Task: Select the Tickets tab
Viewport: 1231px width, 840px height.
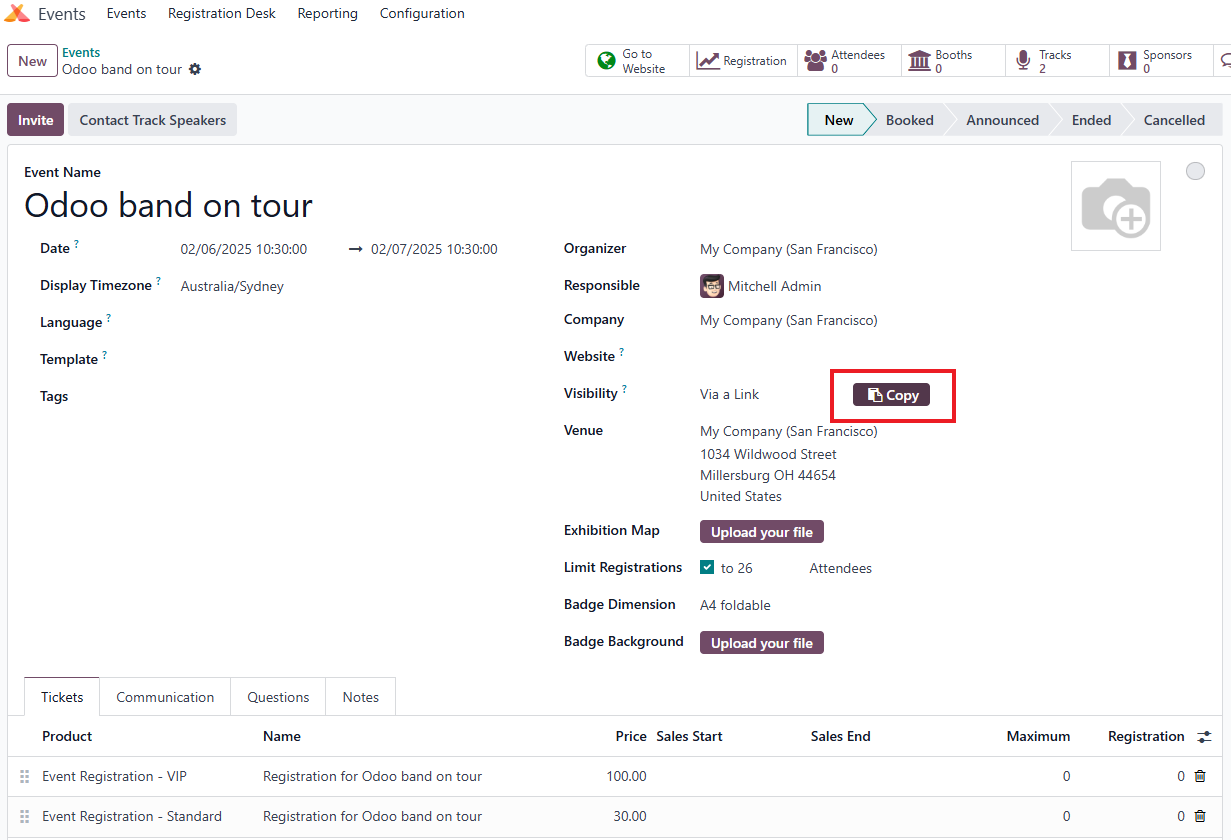Action: 62,697
